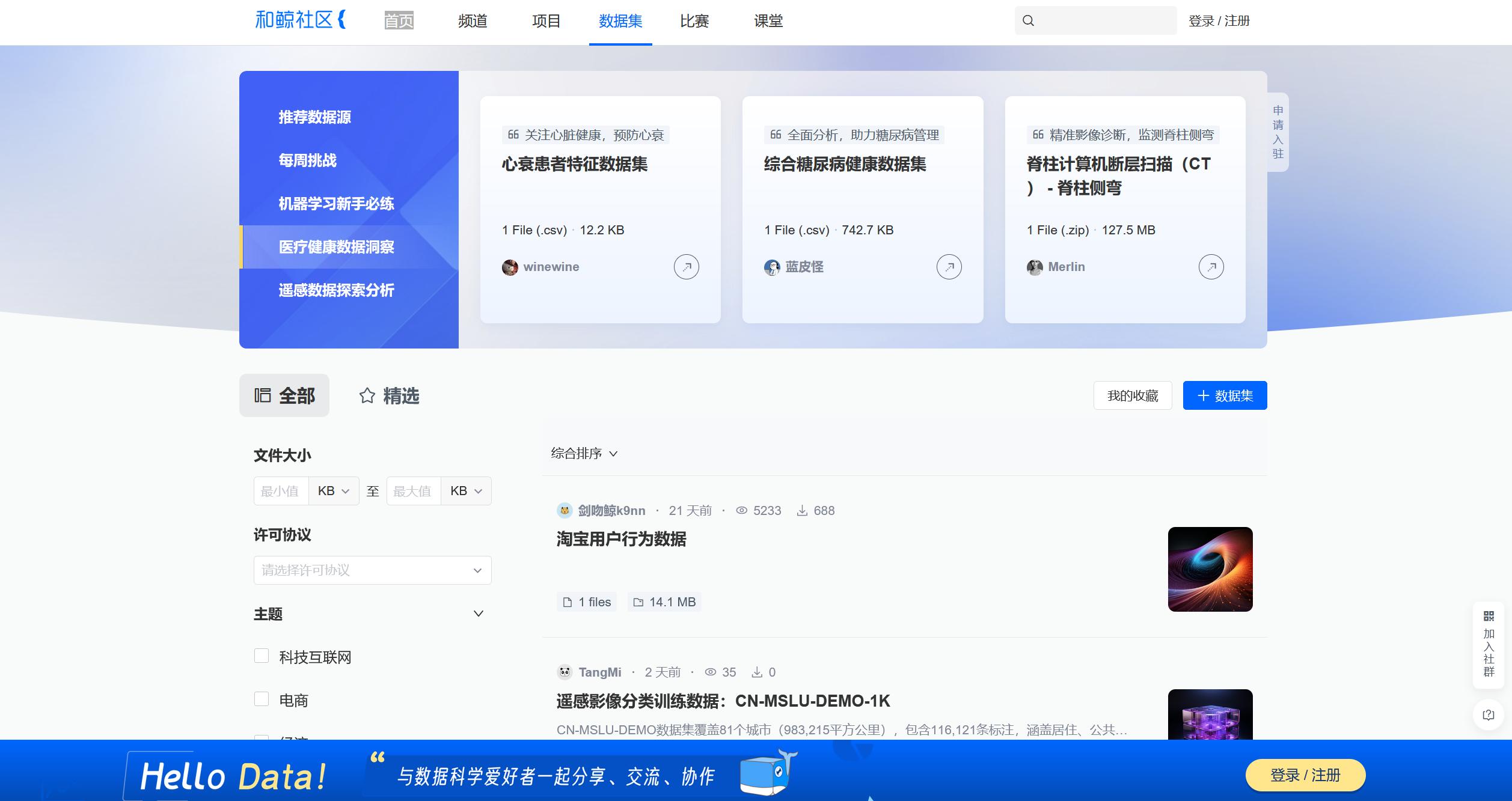Open the maximum size KB unit dropdown
Viewport: 1512px width, 801px height.
(x=466, y=491)
